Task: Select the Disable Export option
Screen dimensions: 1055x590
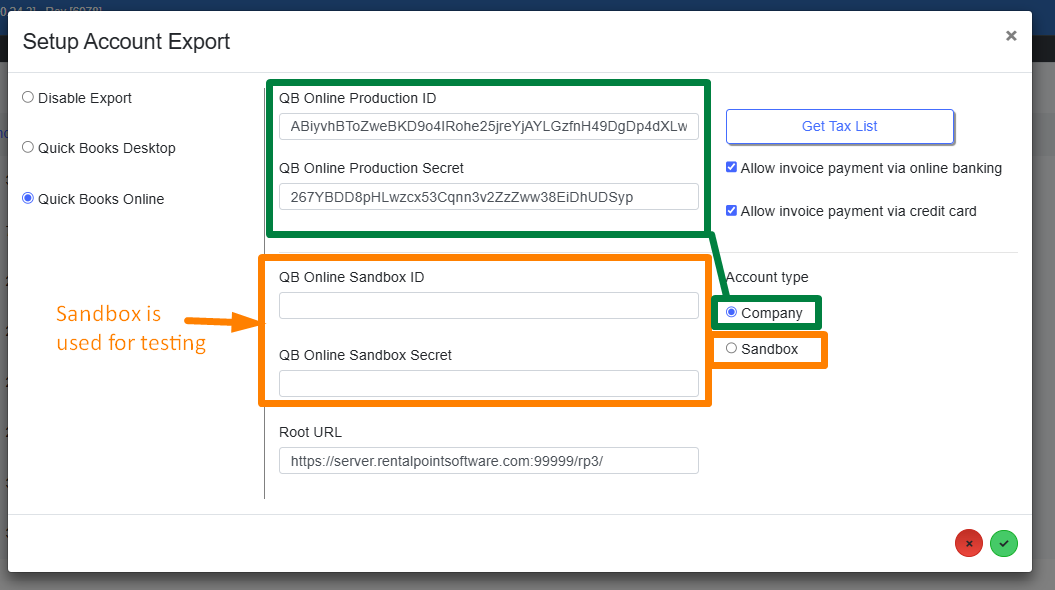Action: [28, 98]
